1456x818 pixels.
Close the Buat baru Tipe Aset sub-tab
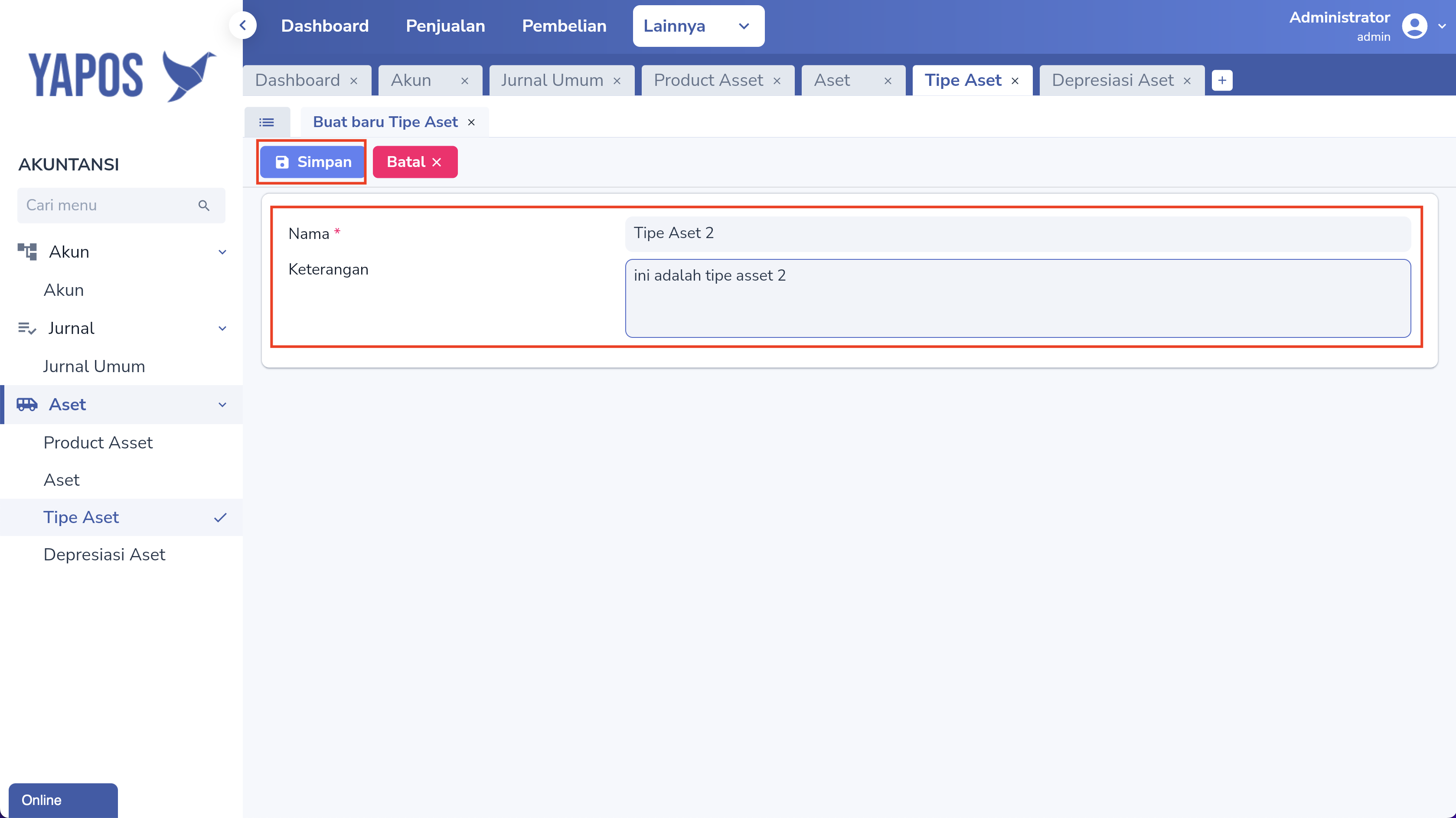tap(471, 122)
